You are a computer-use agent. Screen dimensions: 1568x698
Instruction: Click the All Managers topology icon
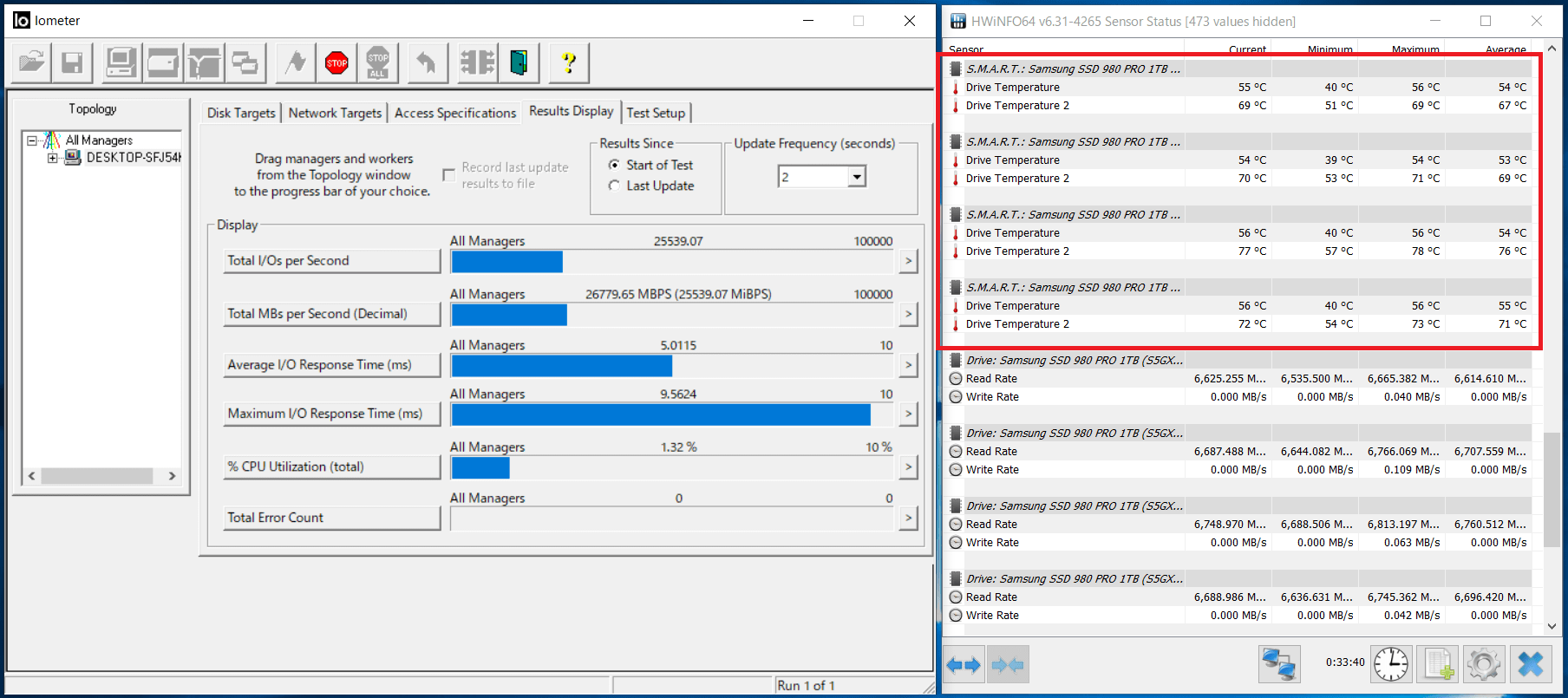pyautogui.click(x=52, y=140)
